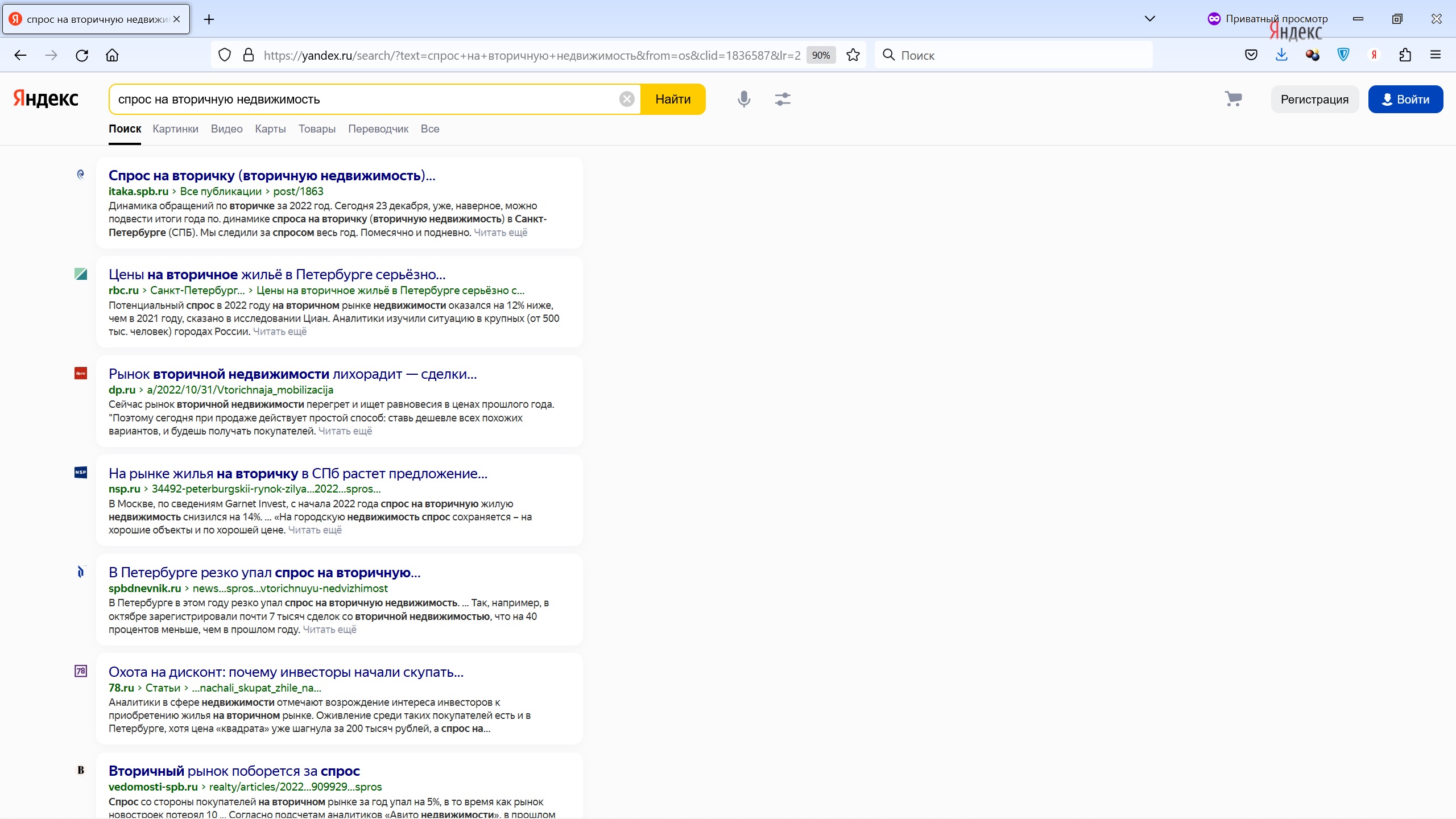Open the Yandex extension icon in toolbar
The image size is (1456, 819).
point(1374,55)
